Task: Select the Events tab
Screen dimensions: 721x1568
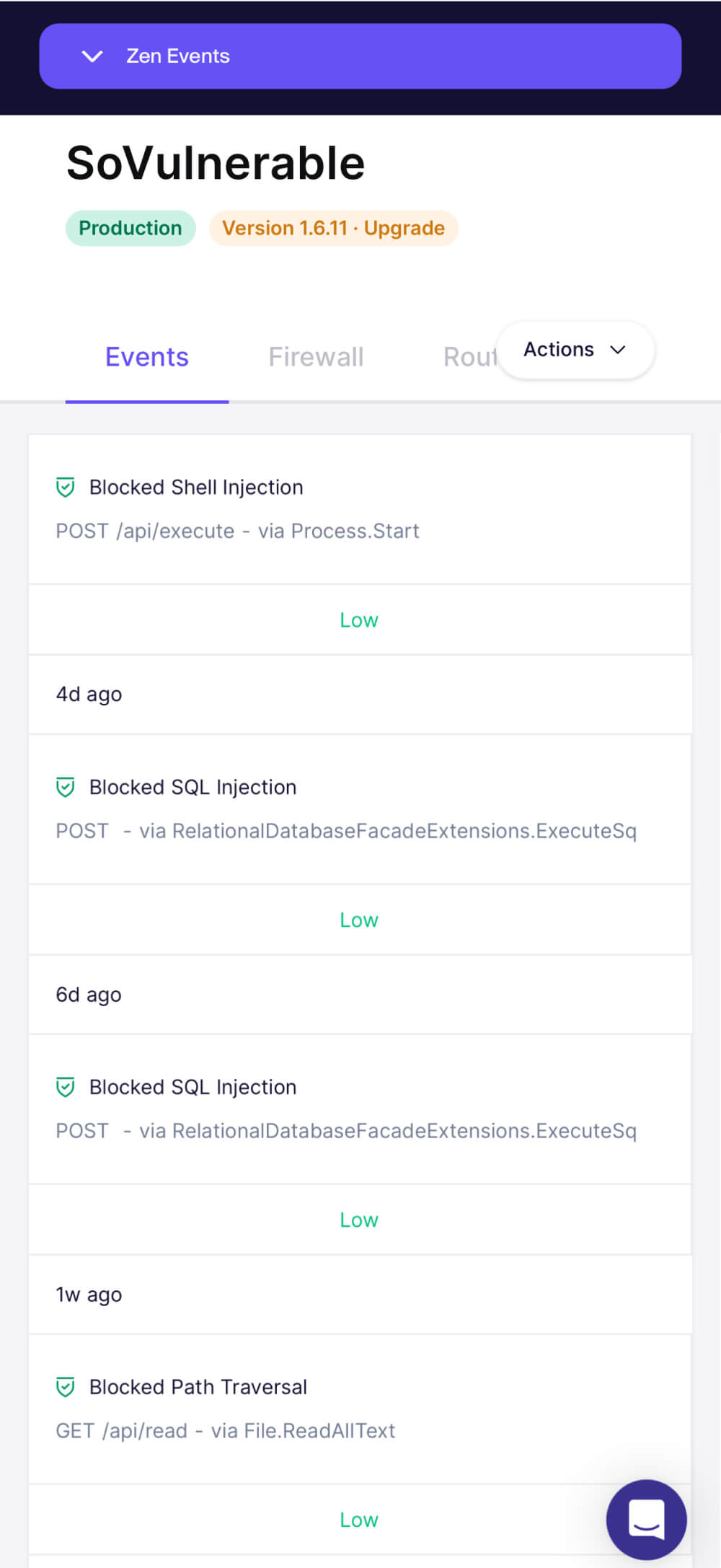Action: (147, 357)
